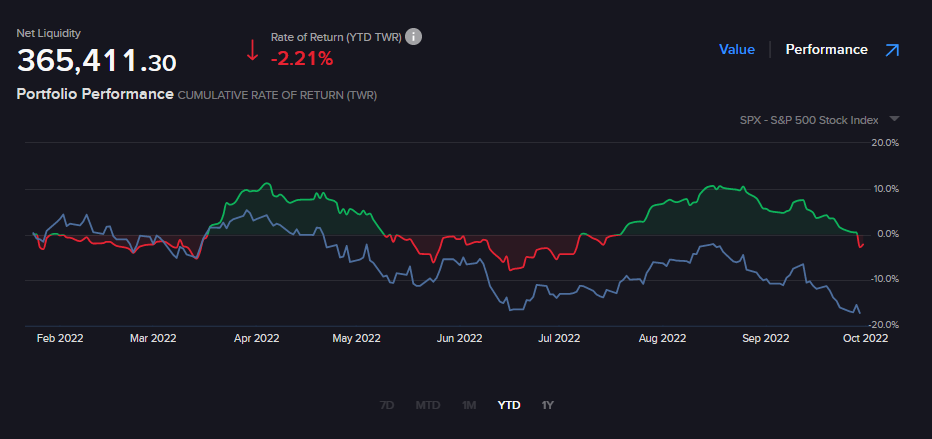932x439 pixels.
Task: Click the Portfolio Performance heading
Action: pyautogui.click(x=94, y=94)
